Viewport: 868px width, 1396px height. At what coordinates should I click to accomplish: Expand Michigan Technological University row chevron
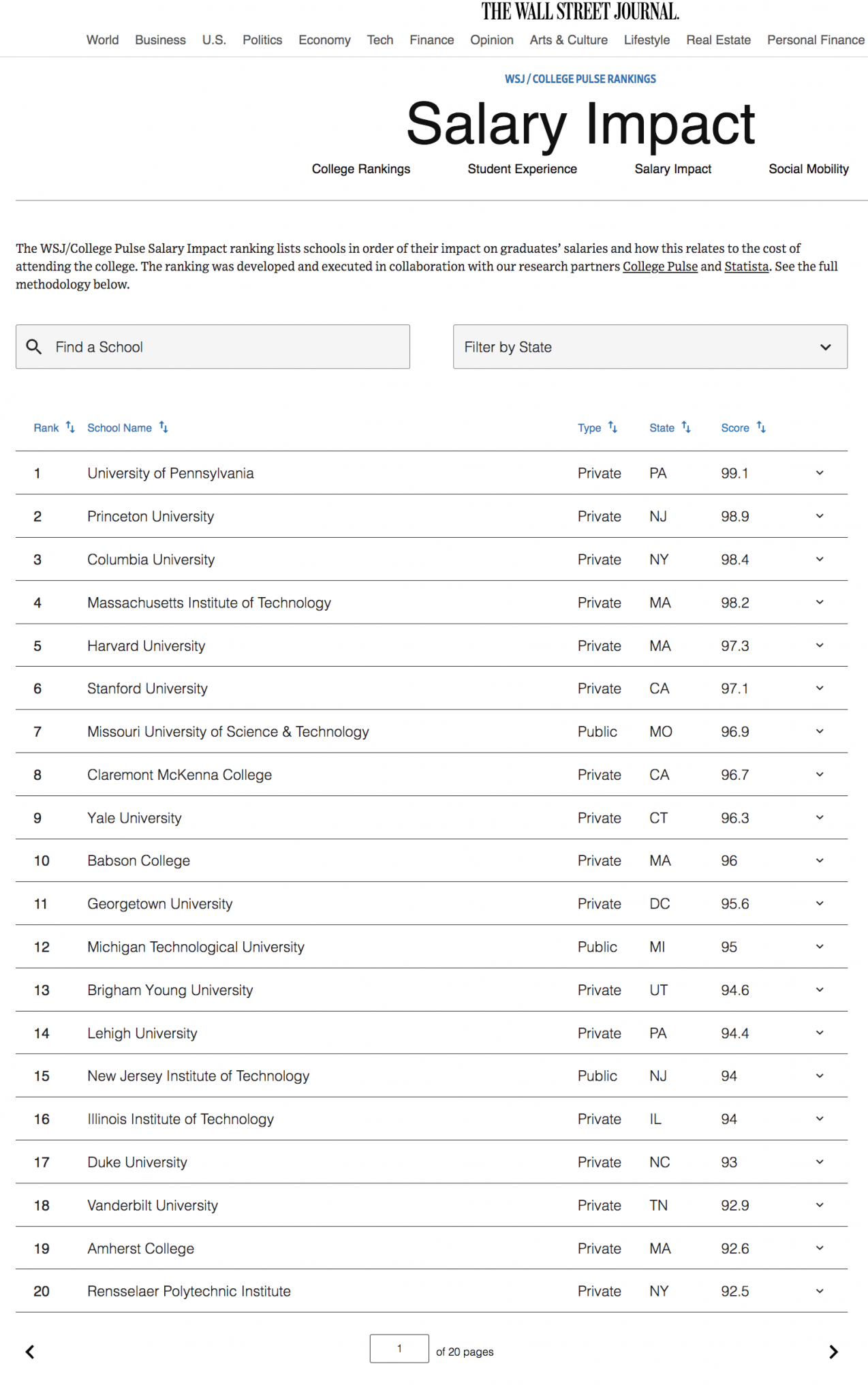[x=820, y=947]
